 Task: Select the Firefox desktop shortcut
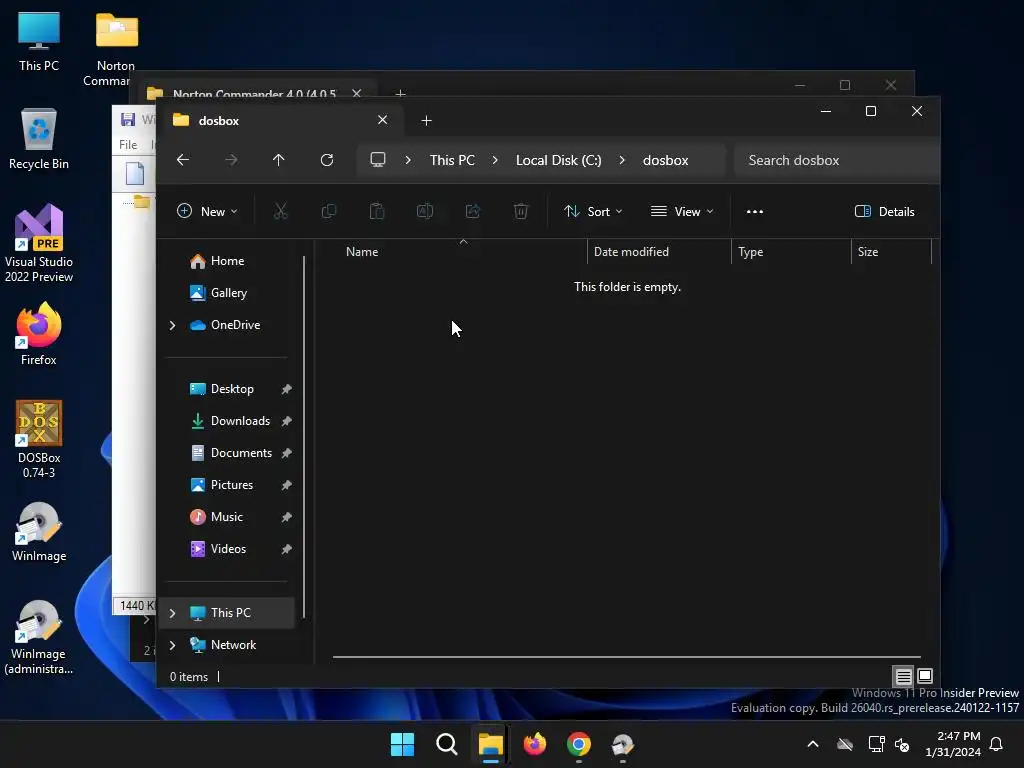click(x=39, y=333)
